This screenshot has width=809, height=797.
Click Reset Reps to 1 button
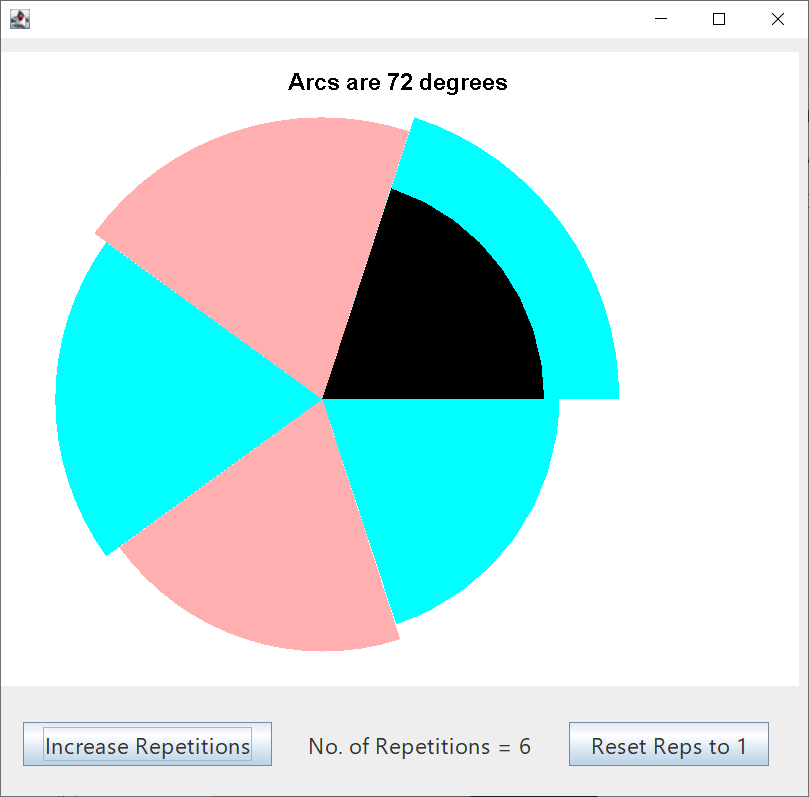[668, 745]
